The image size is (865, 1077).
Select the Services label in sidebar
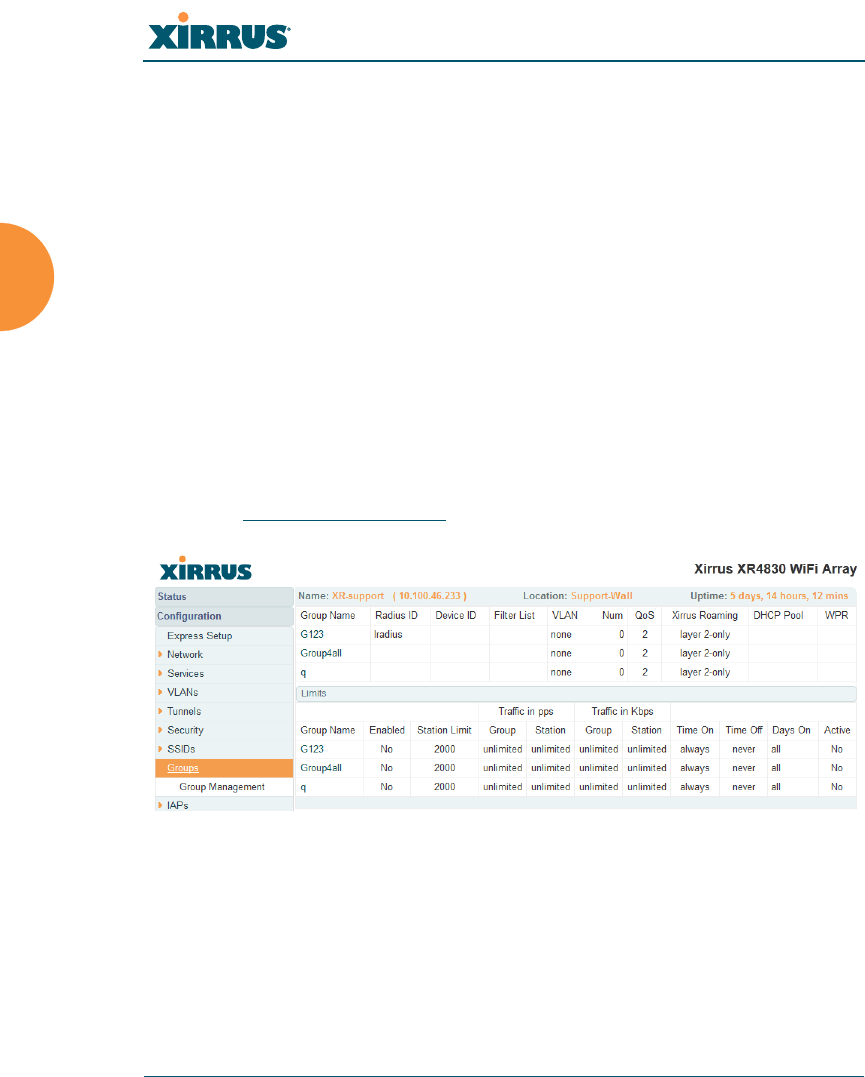click(186, 674)
